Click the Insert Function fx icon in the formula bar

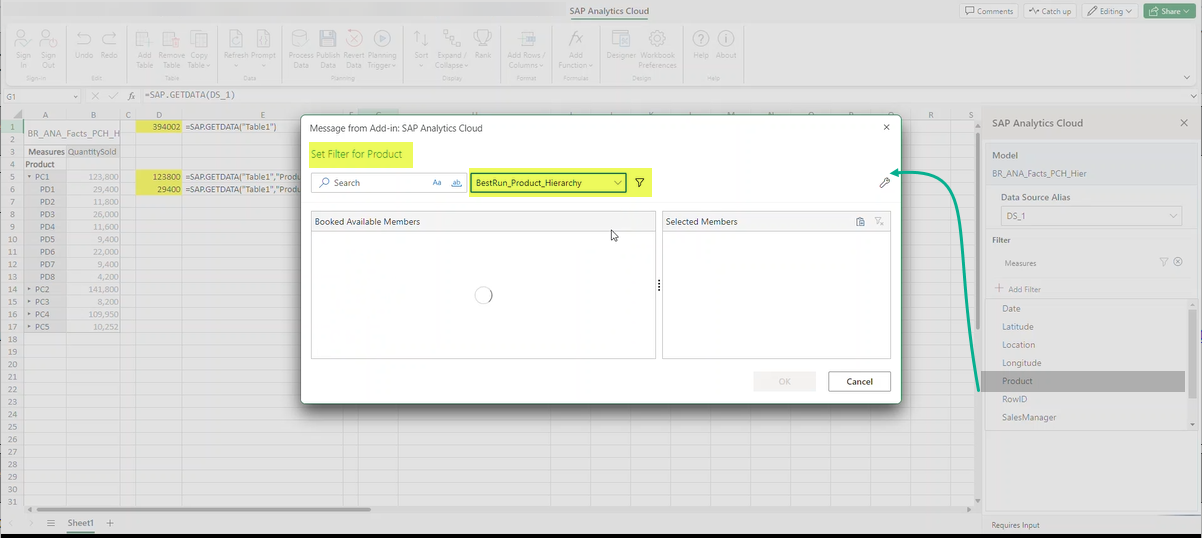click(x=131, y=96)
